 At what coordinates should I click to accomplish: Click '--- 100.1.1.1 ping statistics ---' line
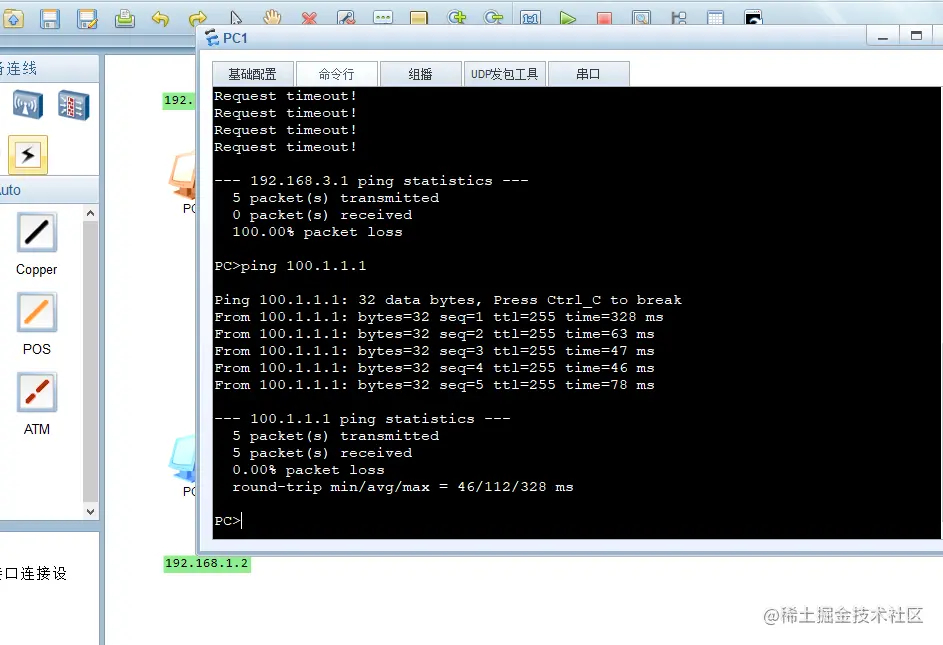point(362,419)
